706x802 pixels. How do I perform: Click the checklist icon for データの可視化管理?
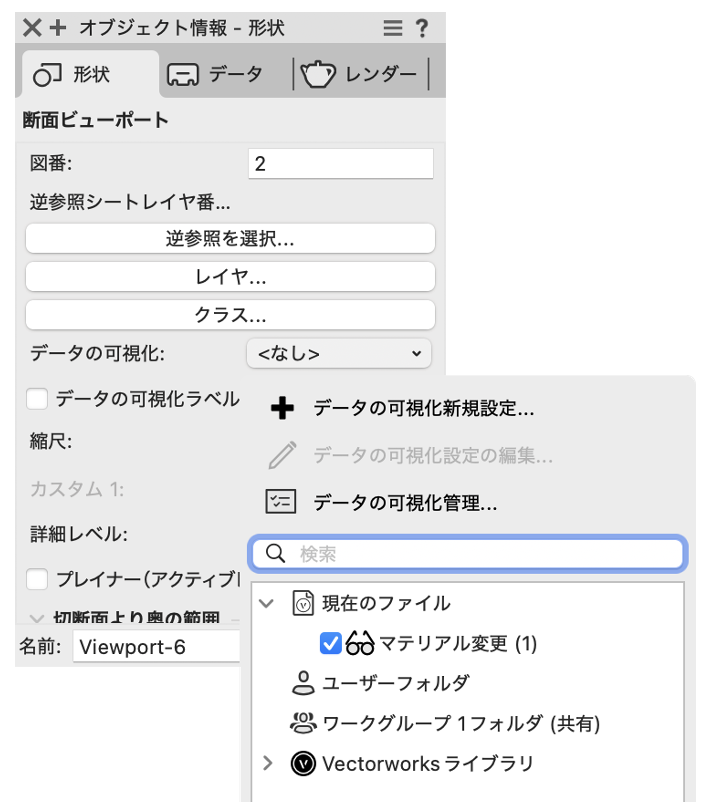tap(281, 502)
